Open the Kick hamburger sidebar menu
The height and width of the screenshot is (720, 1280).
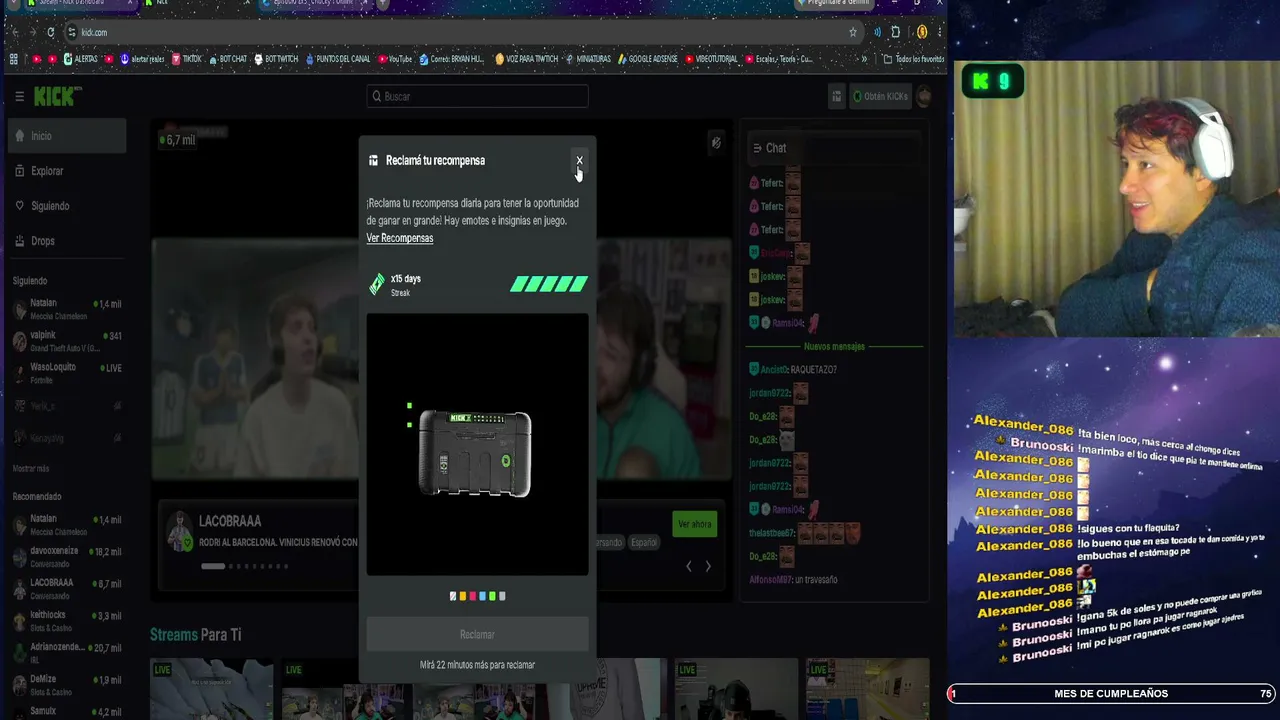pos(19,96)
